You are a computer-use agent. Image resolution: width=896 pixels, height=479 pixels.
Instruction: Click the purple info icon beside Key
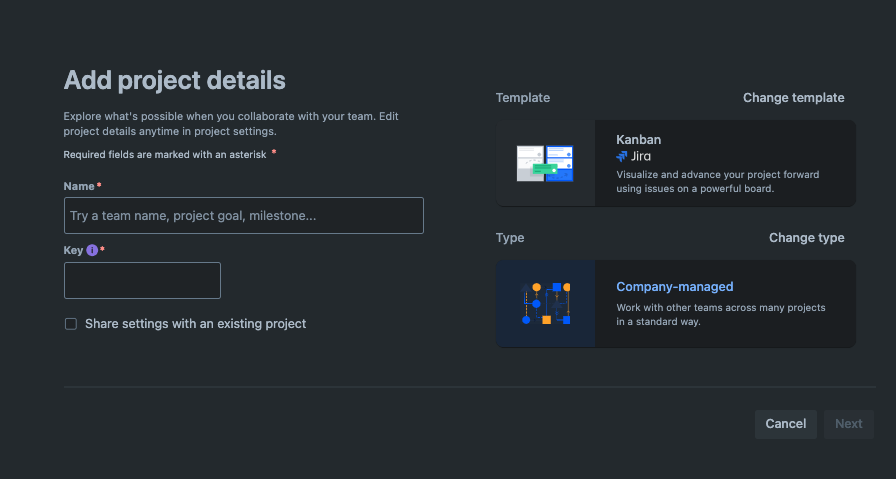pyautogui.click(x=92, y=250)
